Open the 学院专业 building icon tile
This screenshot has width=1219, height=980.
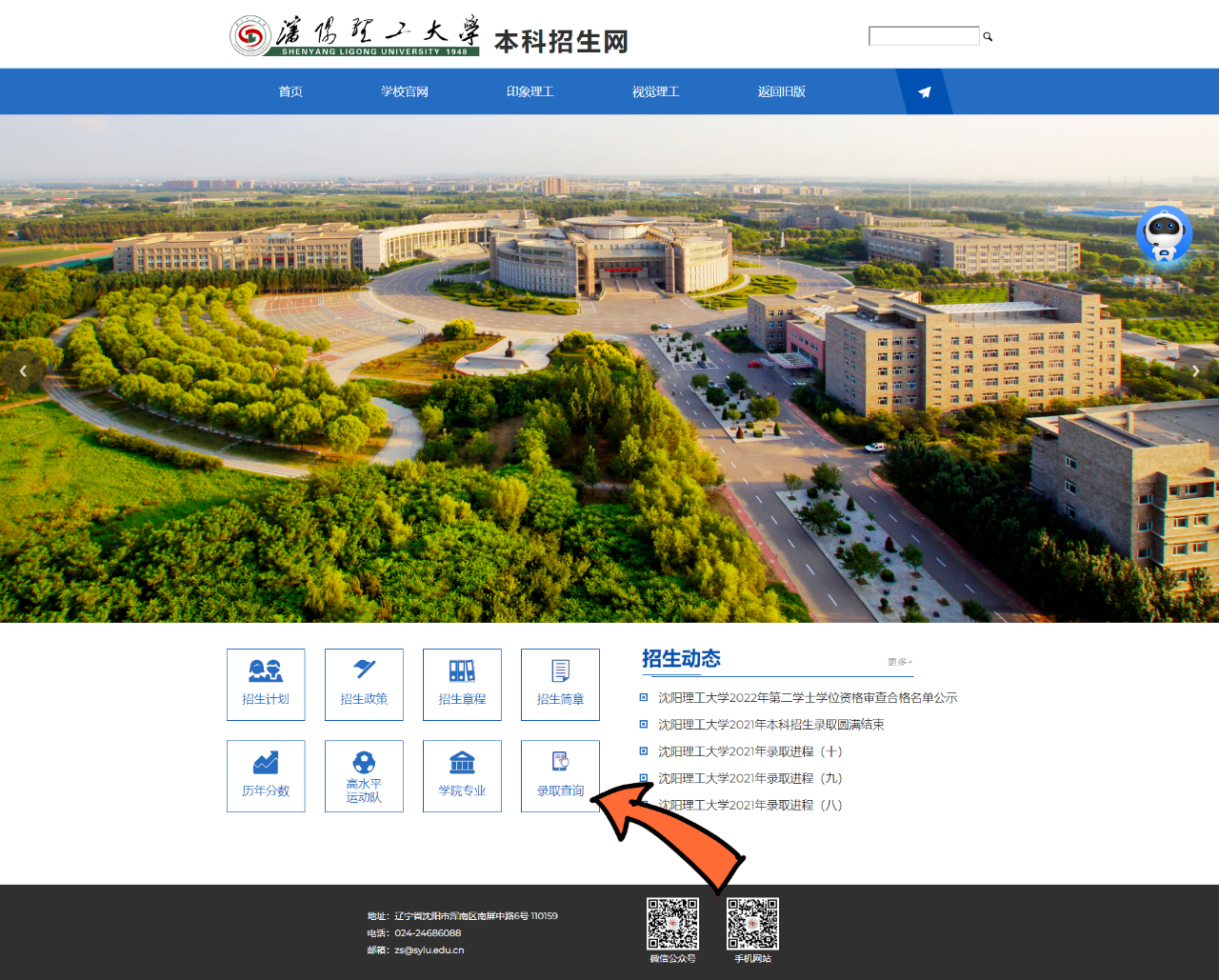462,775
